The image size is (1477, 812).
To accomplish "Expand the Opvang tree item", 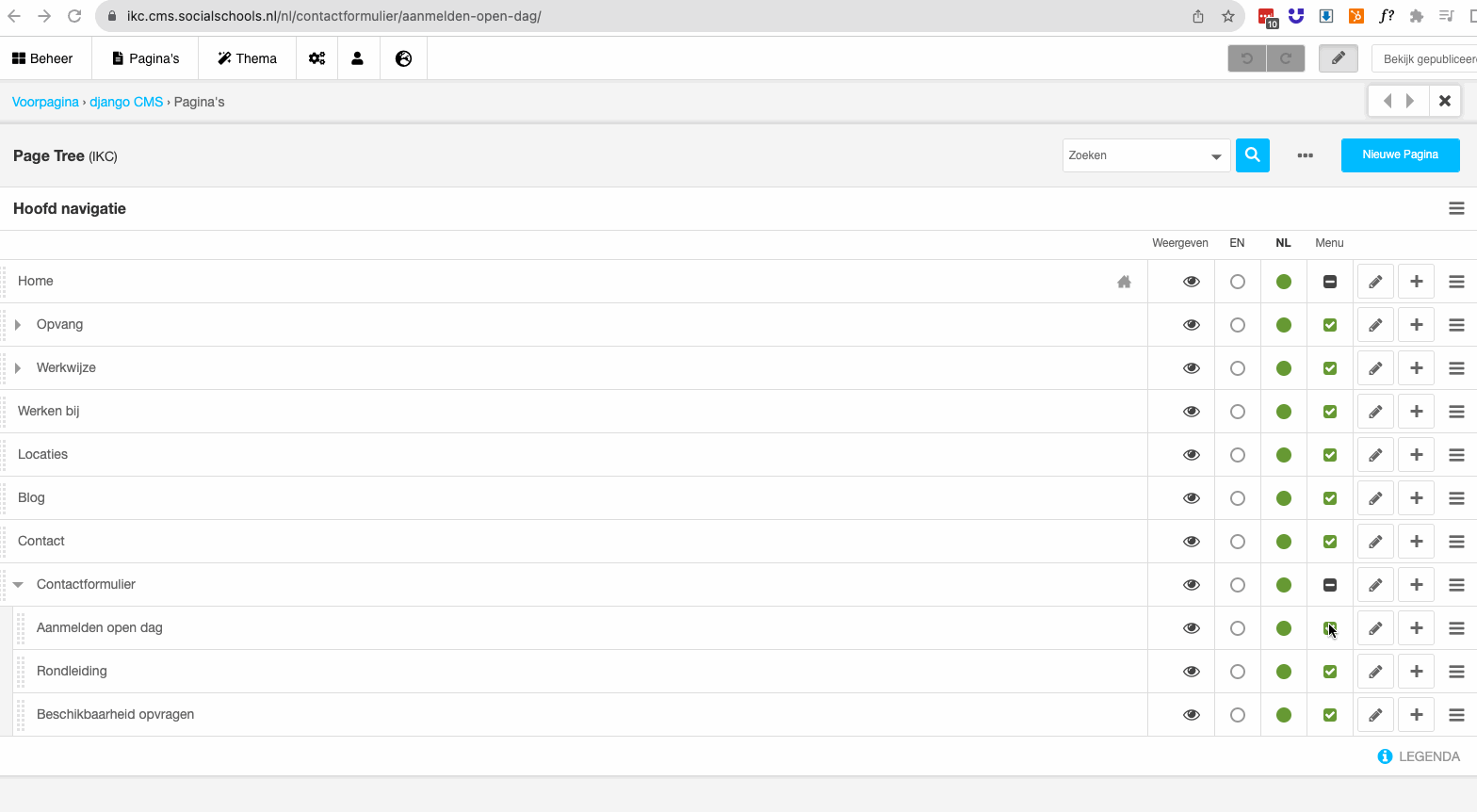I will [x=18, y=325].
